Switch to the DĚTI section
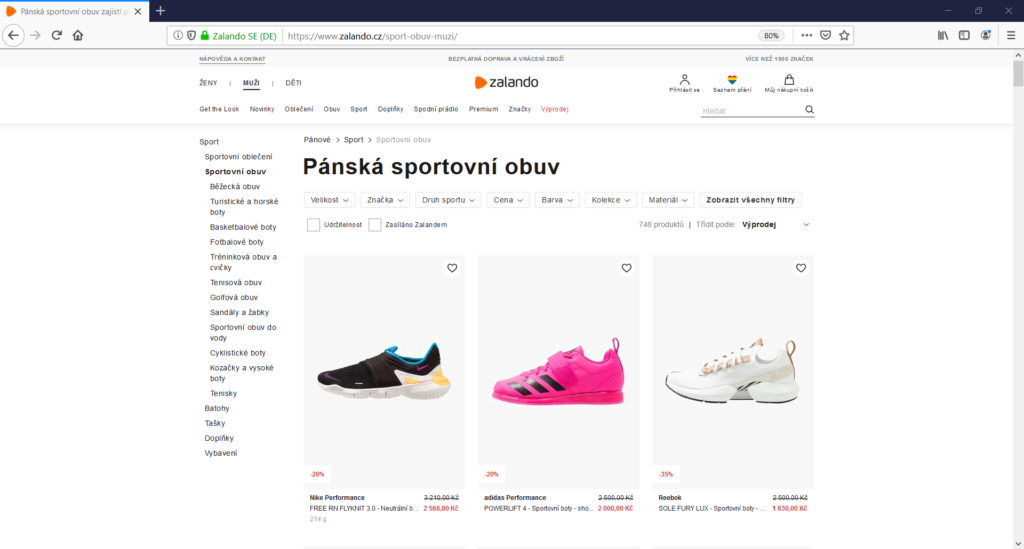Viewport: 1024px width, 549px height. 293,83
